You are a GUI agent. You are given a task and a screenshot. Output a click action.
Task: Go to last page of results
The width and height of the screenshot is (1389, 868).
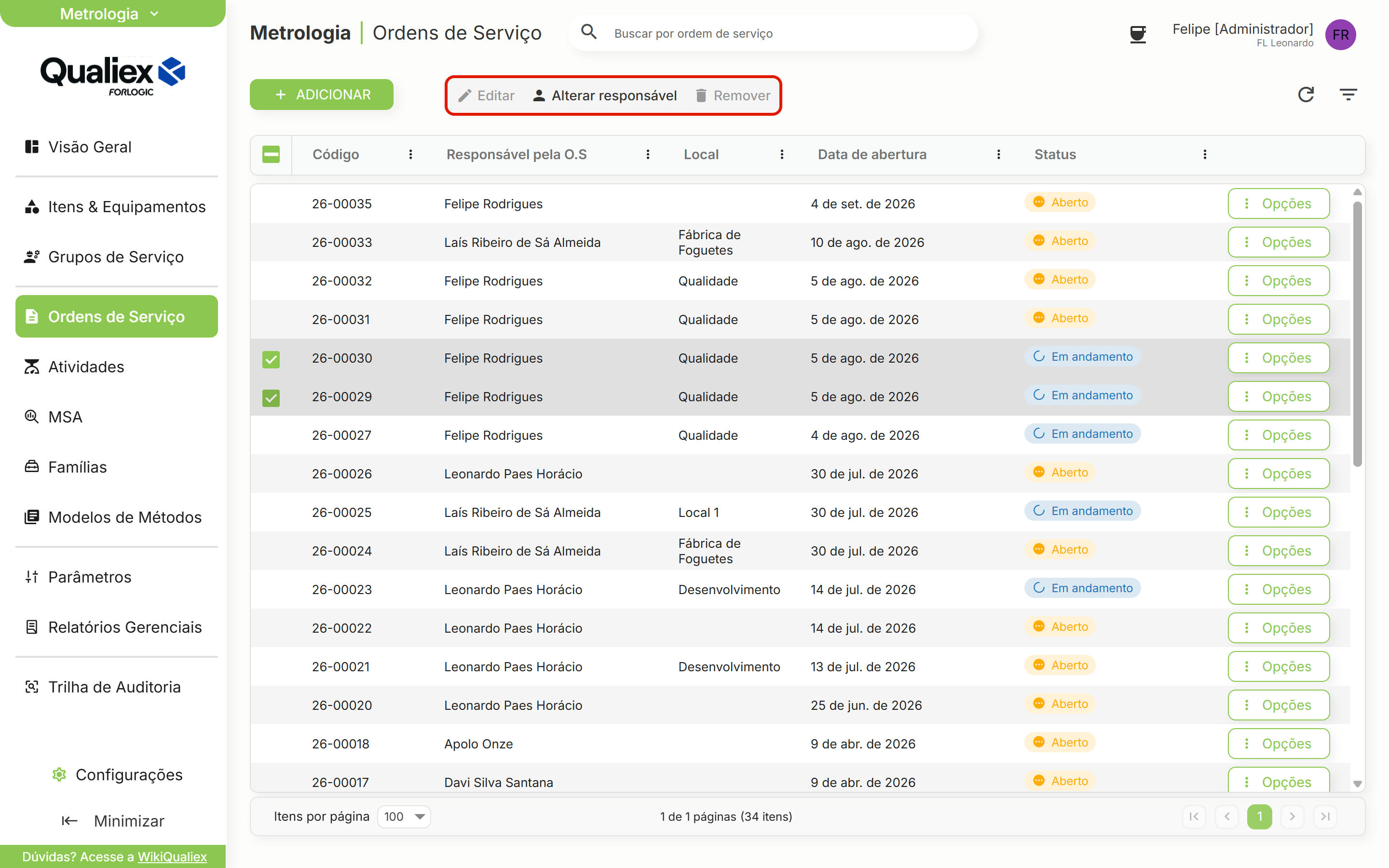point(1325,816)
